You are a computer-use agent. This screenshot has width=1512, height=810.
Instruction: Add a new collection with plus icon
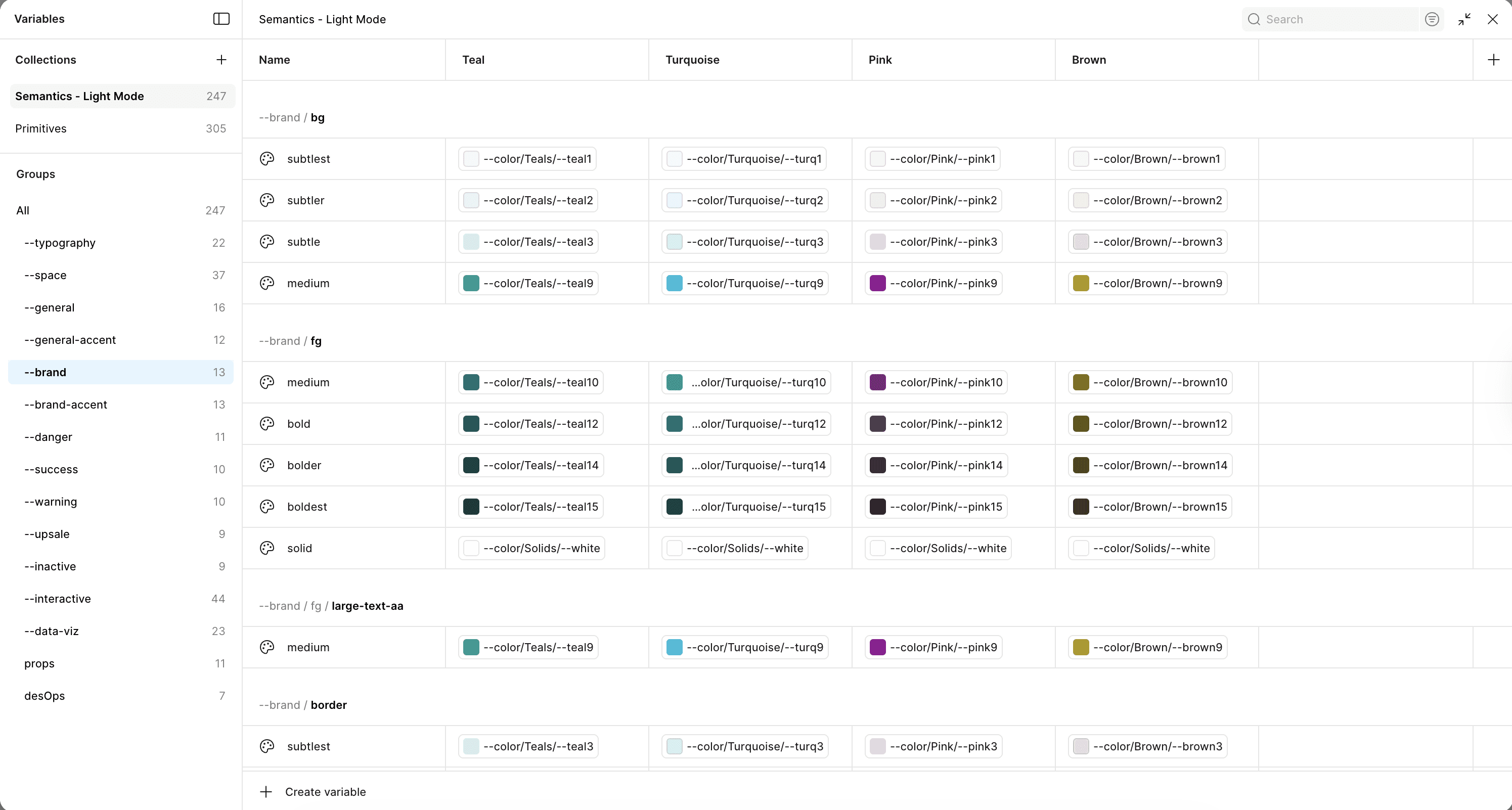(x=221, y=60)
